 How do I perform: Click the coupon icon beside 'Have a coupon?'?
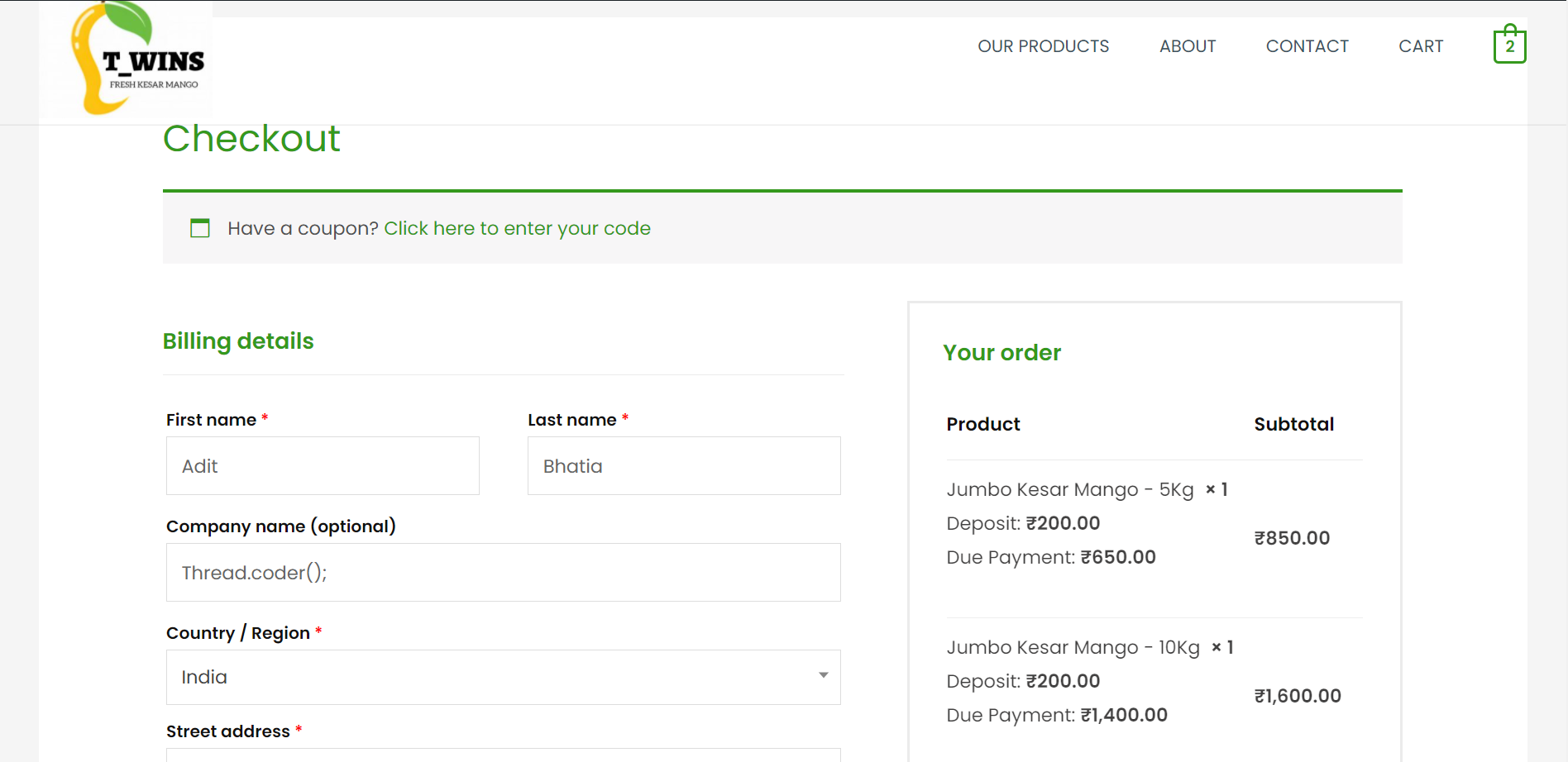pyautogui.click(x=200, y=228)
